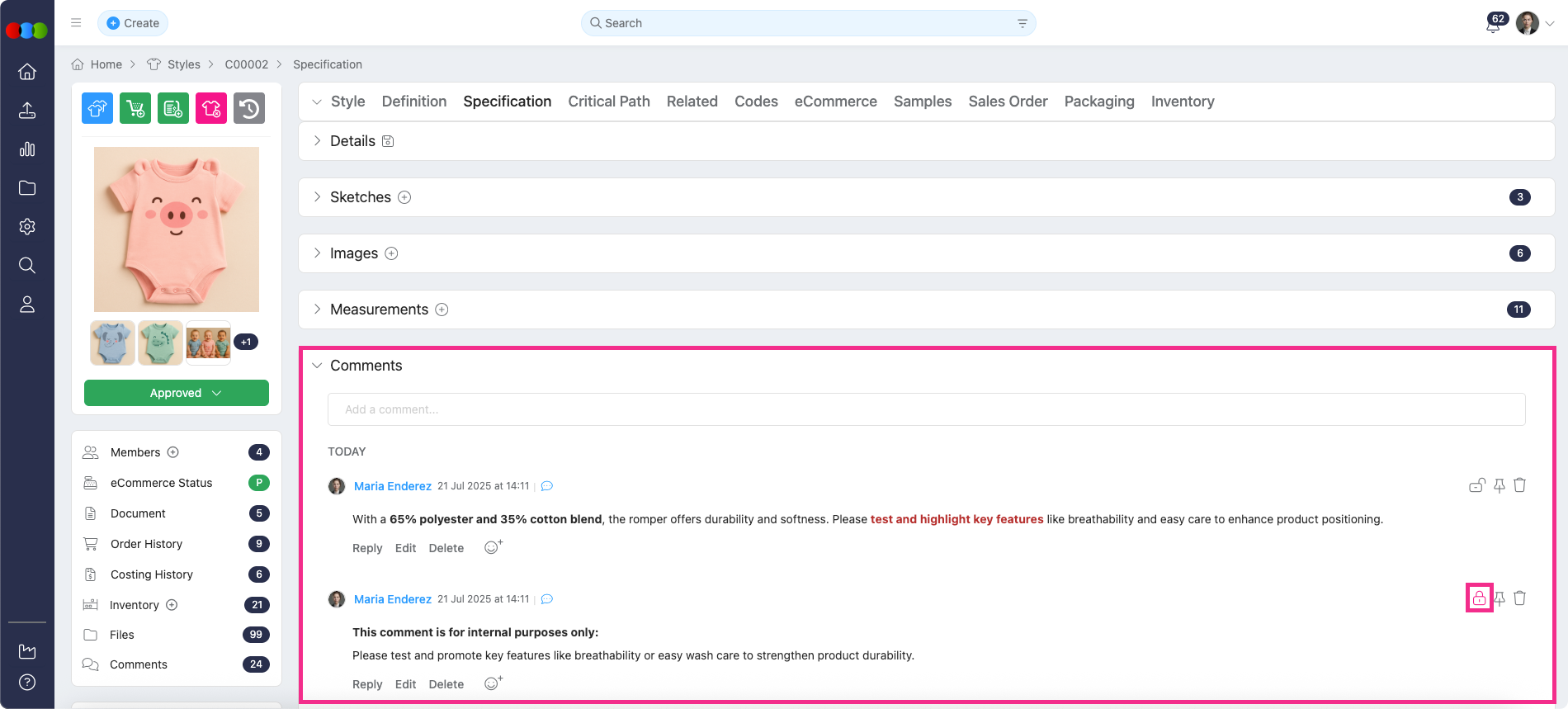
Task: Toggle pin on the first comment
Action: point(1499,485)
